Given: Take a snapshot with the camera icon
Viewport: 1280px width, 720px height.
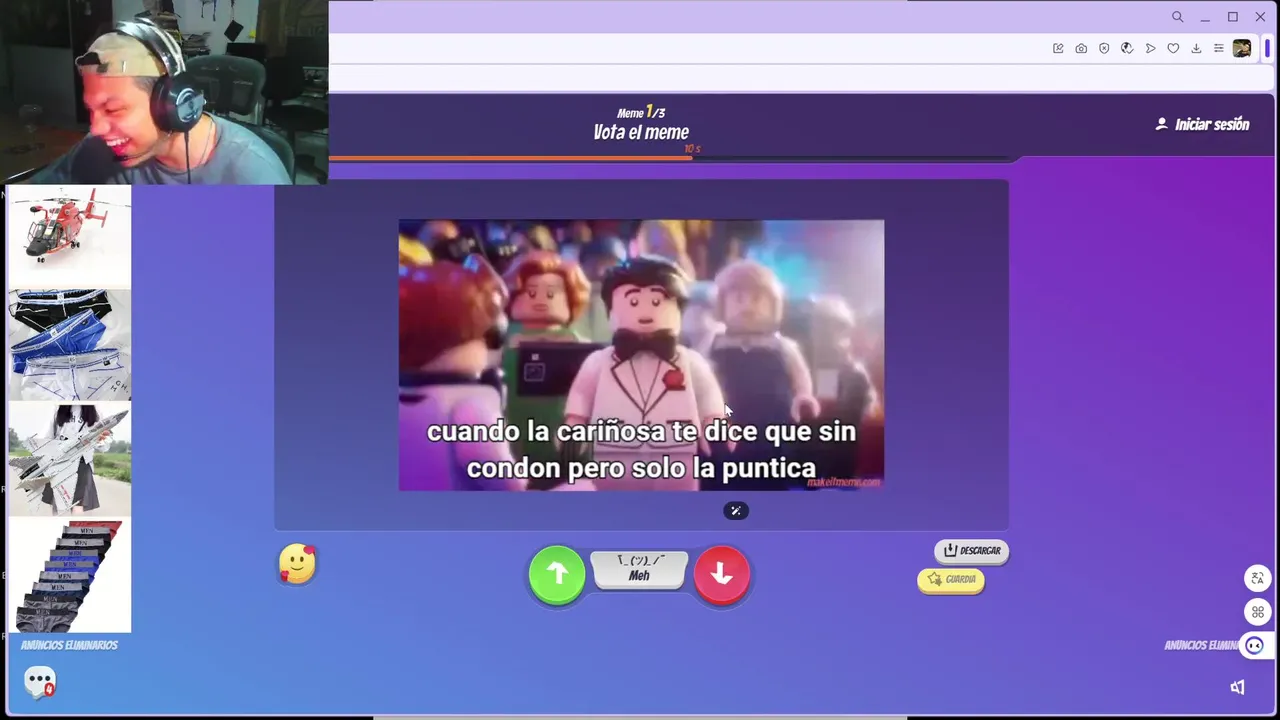Looking at the screenshot, I should pos(1081,48).
